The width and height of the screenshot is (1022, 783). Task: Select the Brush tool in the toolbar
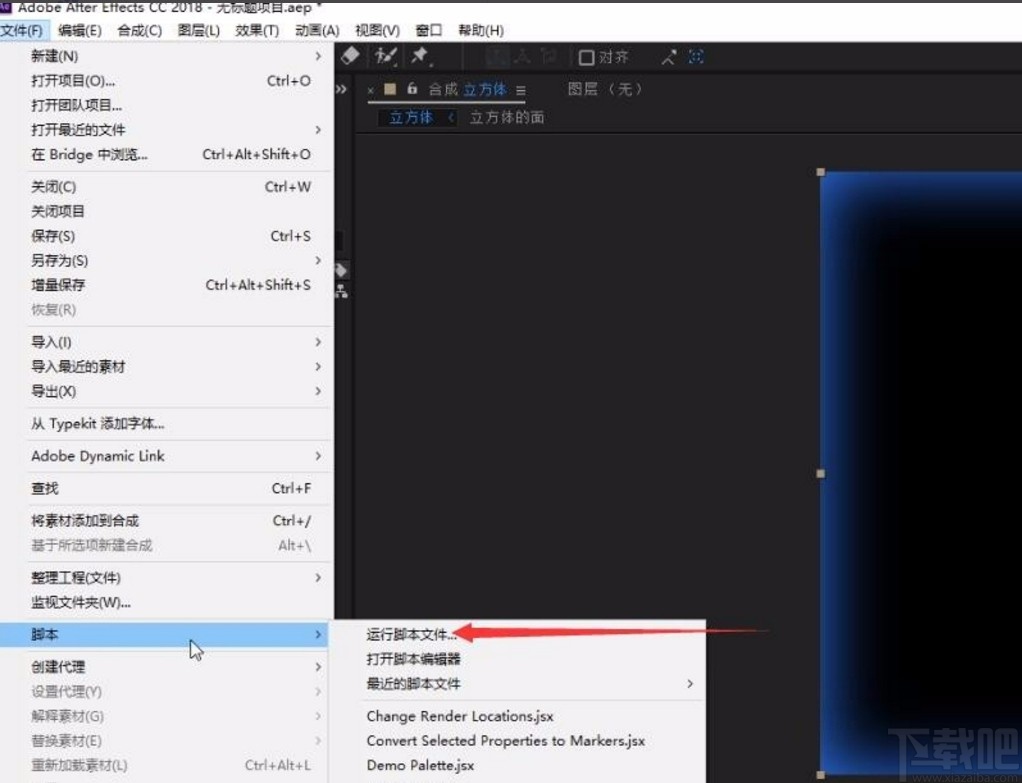click(x=383, y=56)
